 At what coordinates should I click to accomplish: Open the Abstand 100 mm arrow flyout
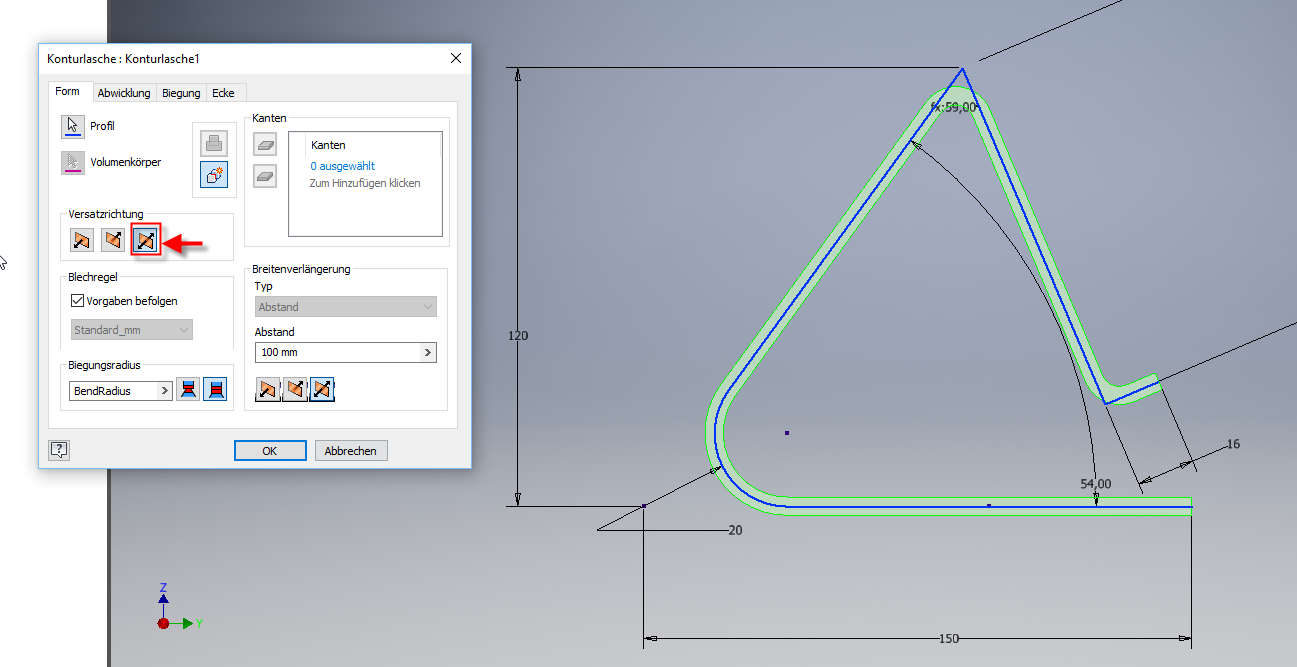pos(428,353)
